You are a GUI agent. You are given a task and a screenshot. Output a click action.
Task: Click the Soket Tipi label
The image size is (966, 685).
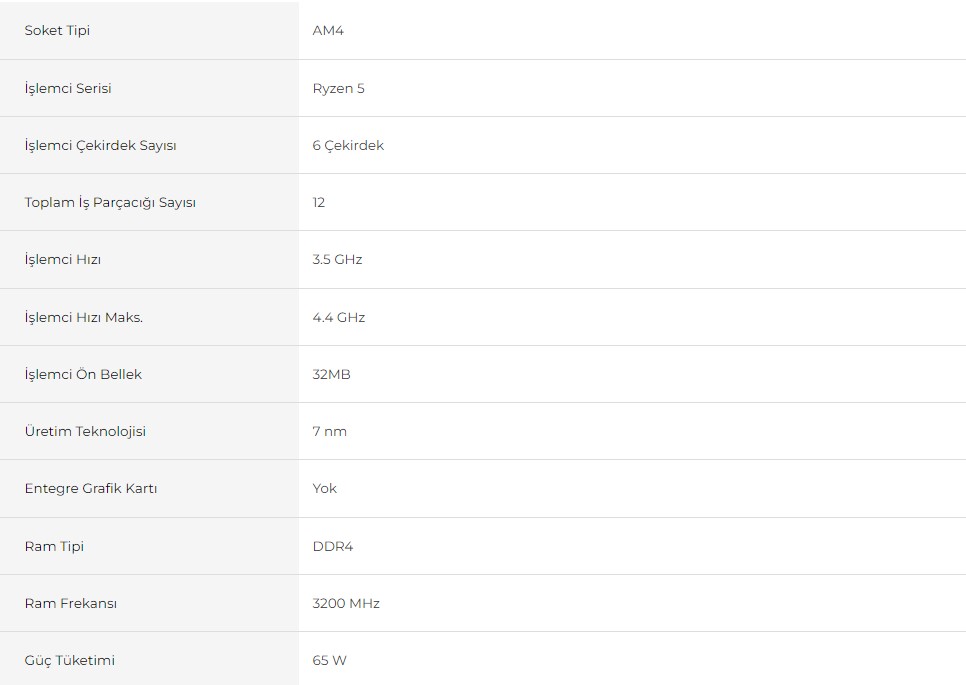57,30
